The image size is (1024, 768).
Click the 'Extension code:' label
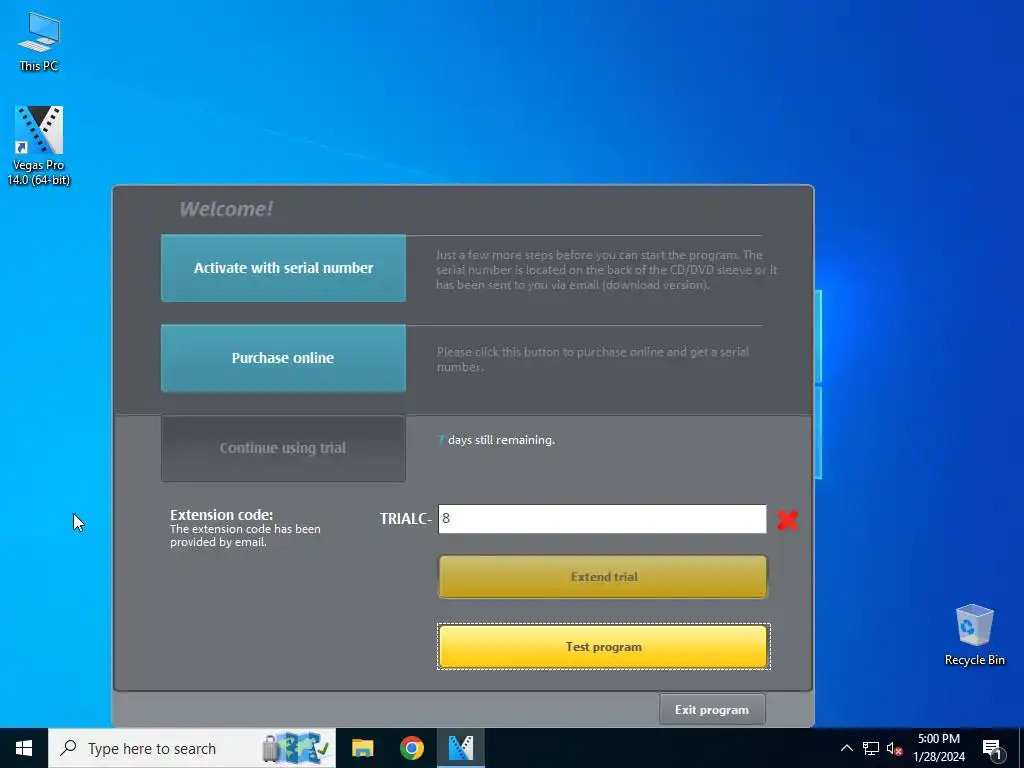221,515
